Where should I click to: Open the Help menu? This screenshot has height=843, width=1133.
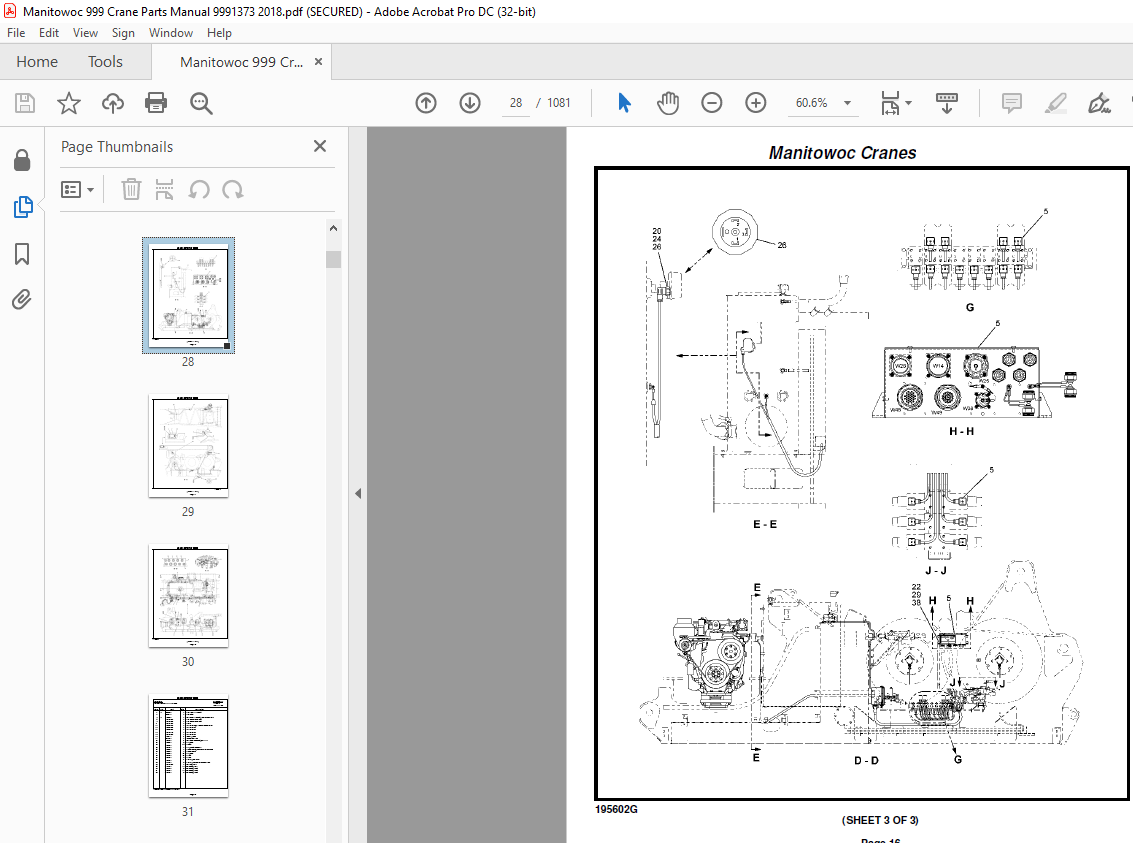click(219, 33)
